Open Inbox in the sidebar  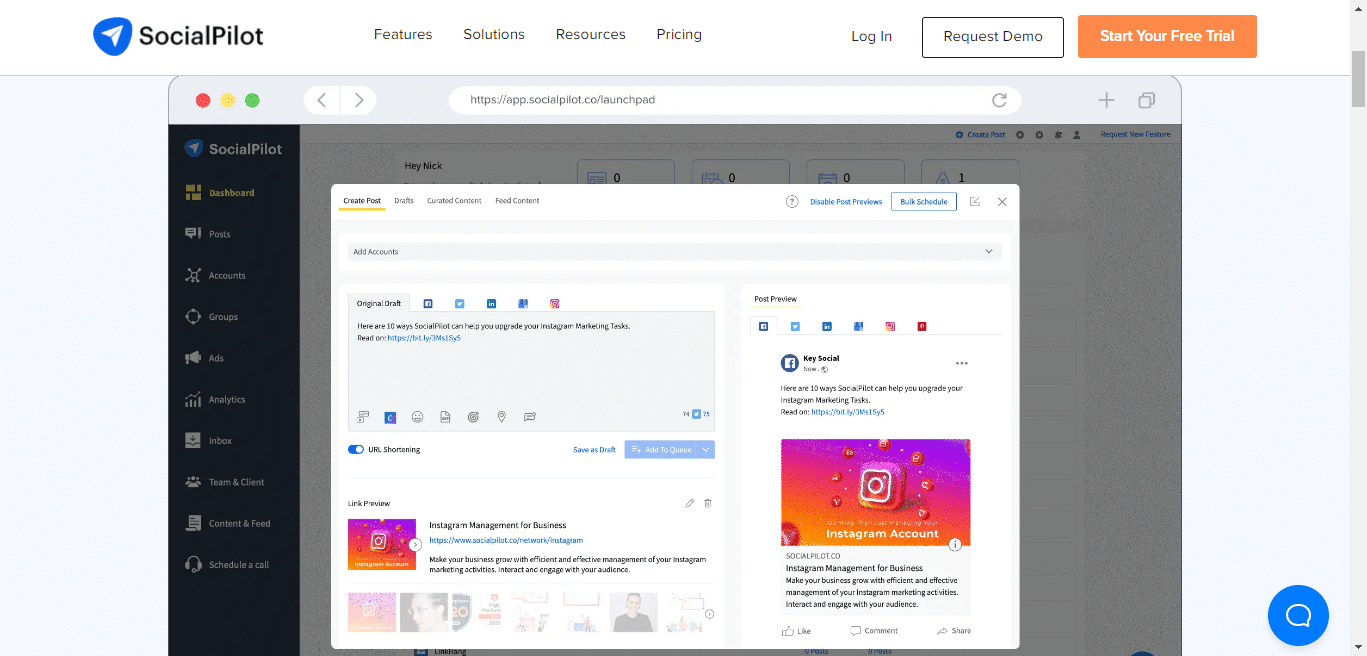point(209,441)
